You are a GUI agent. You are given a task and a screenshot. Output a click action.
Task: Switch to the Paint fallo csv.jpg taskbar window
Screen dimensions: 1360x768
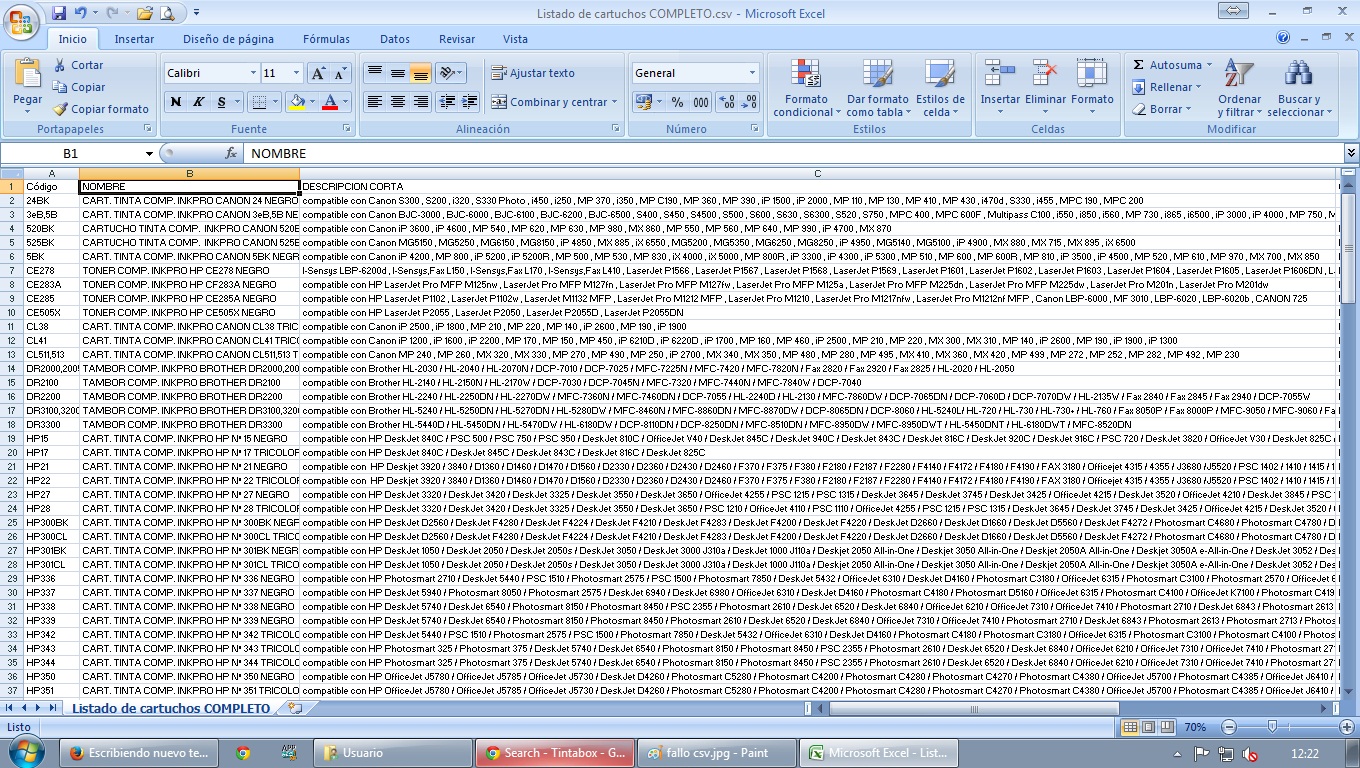pos(718,753)
